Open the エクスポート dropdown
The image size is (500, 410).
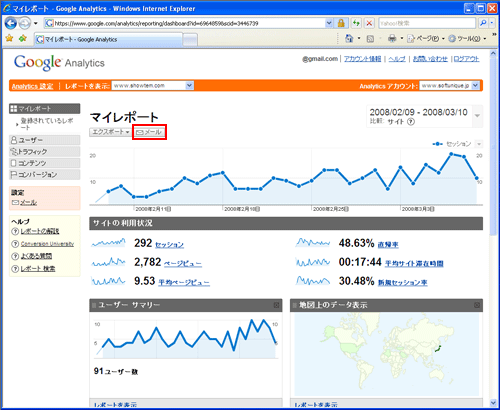[x=110, y=132]
